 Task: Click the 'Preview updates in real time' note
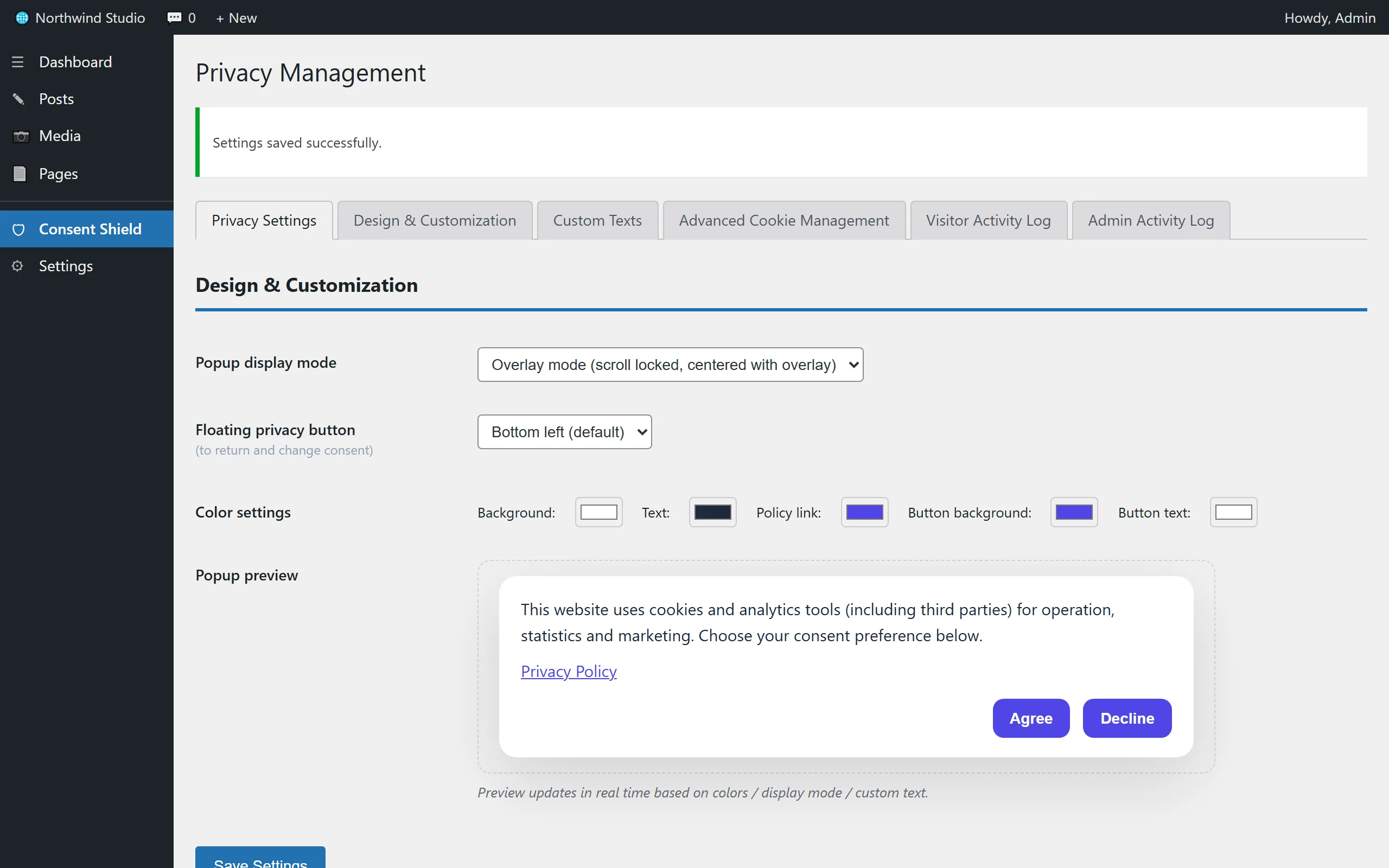(703, 793)
